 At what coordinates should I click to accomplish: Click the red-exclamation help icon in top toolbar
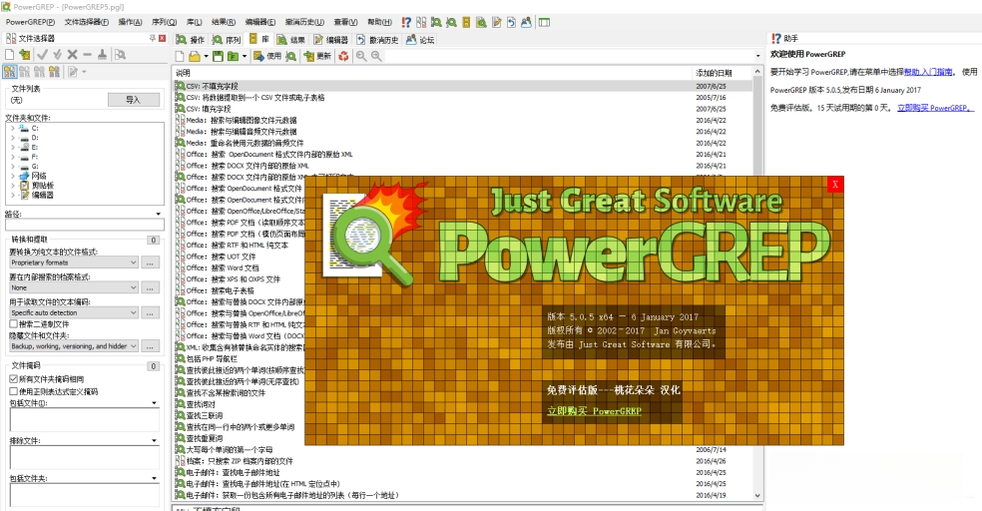pos(406,23)
